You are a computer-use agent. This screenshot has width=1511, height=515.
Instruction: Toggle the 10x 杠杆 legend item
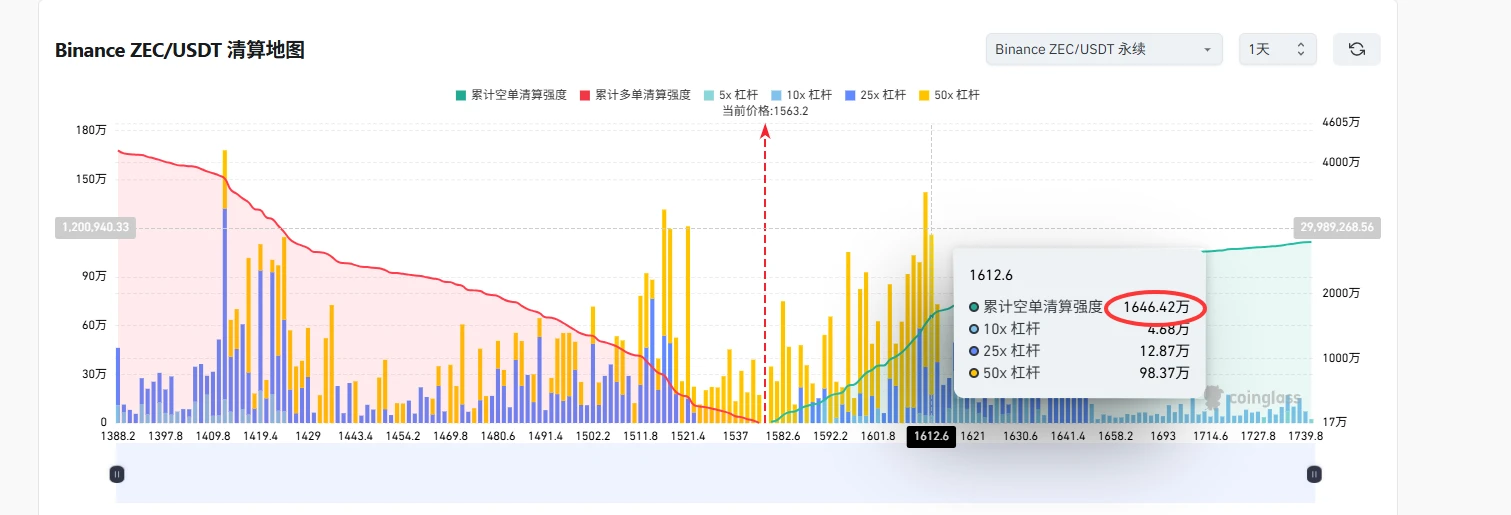tap(802, 95)
